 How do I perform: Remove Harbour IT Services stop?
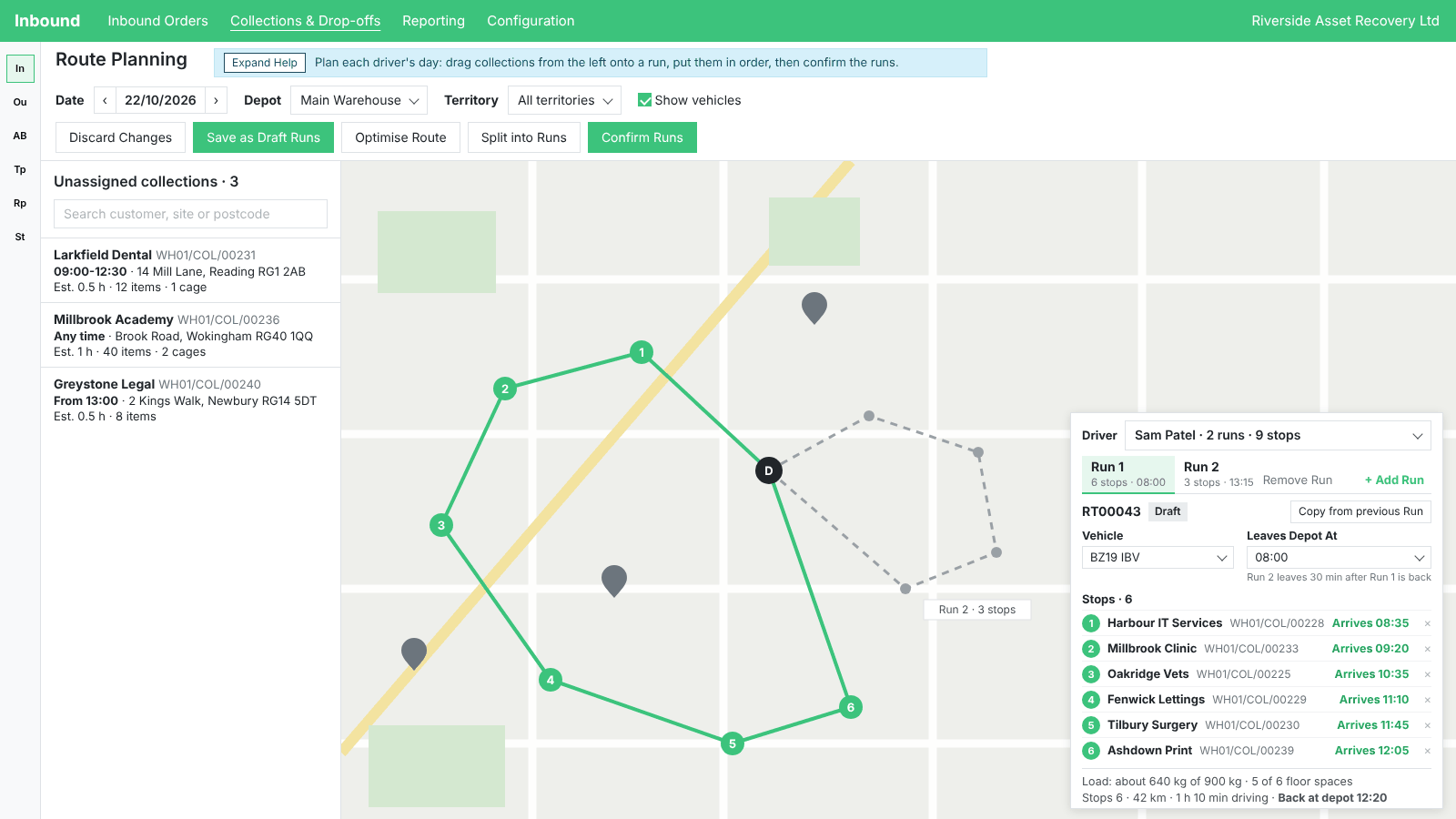pos(1427,623)
